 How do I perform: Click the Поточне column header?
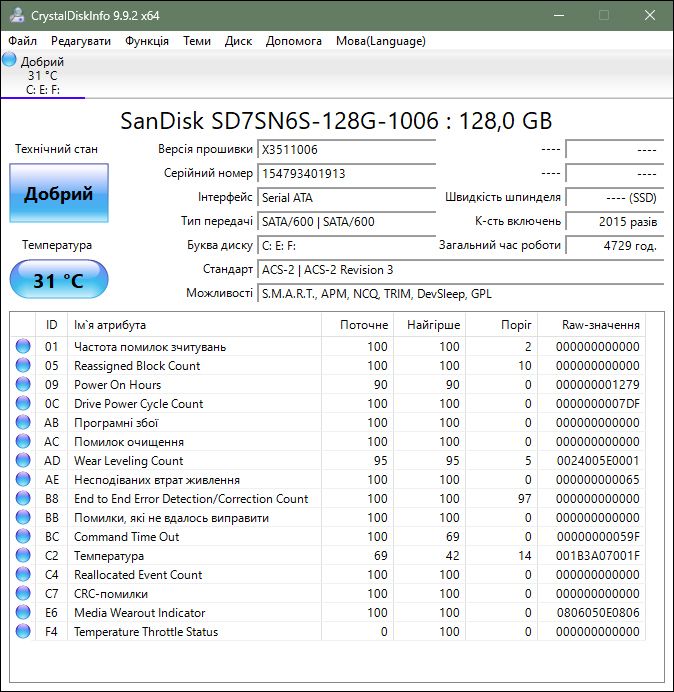coord(358,325)
